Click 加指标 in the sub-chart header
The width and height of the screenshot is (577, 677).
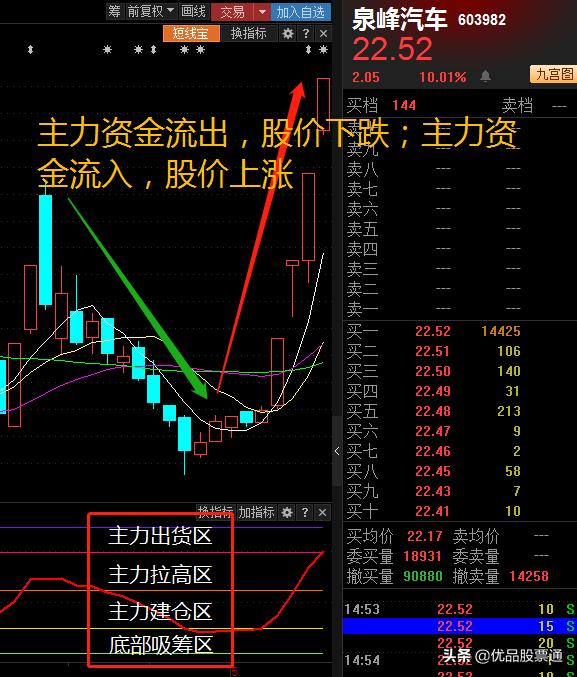[257, 512]
